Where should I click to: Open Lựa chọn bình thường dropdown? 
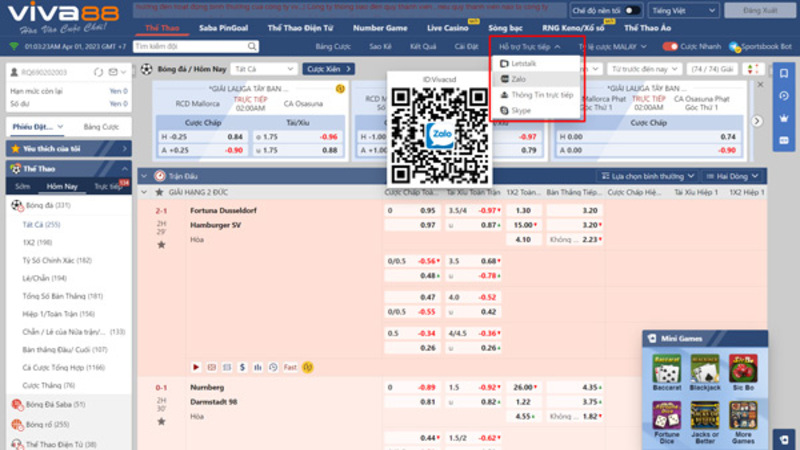pos(647,176)
